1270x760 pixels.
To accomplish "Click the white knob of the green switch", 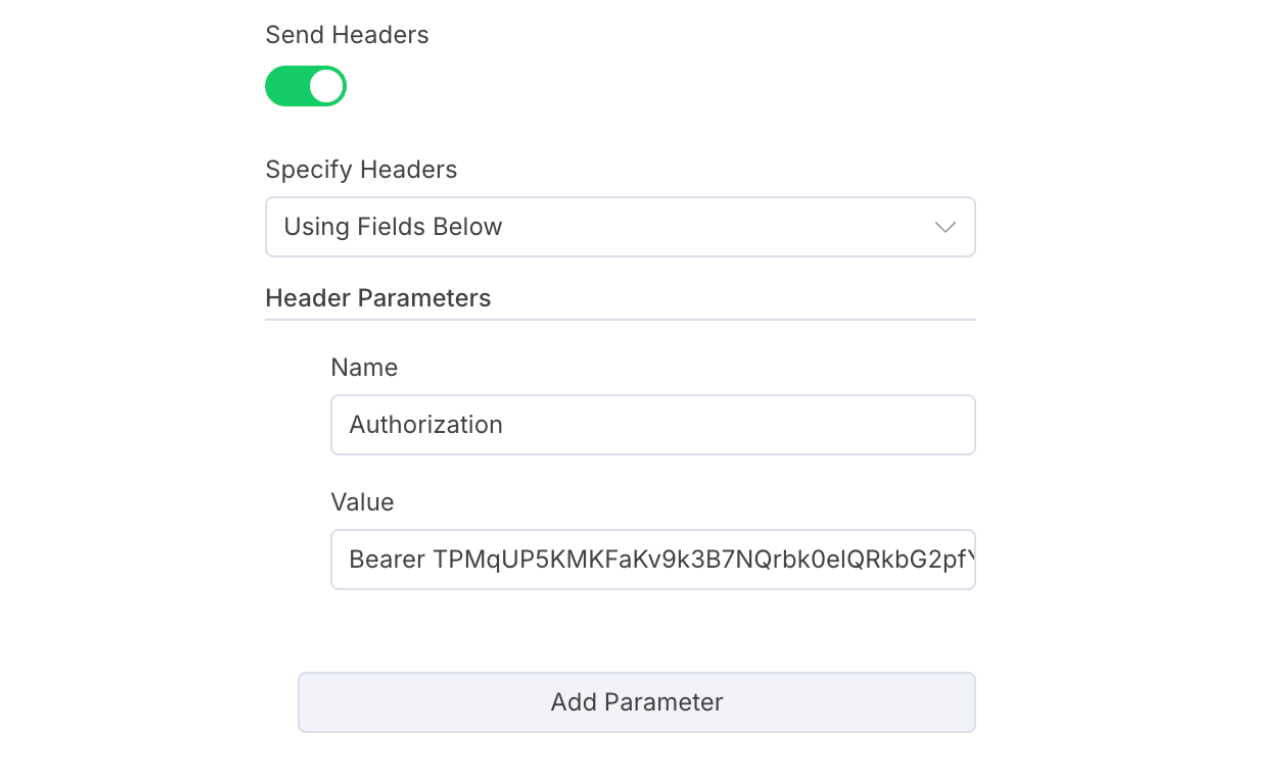I will coord(326,86).
